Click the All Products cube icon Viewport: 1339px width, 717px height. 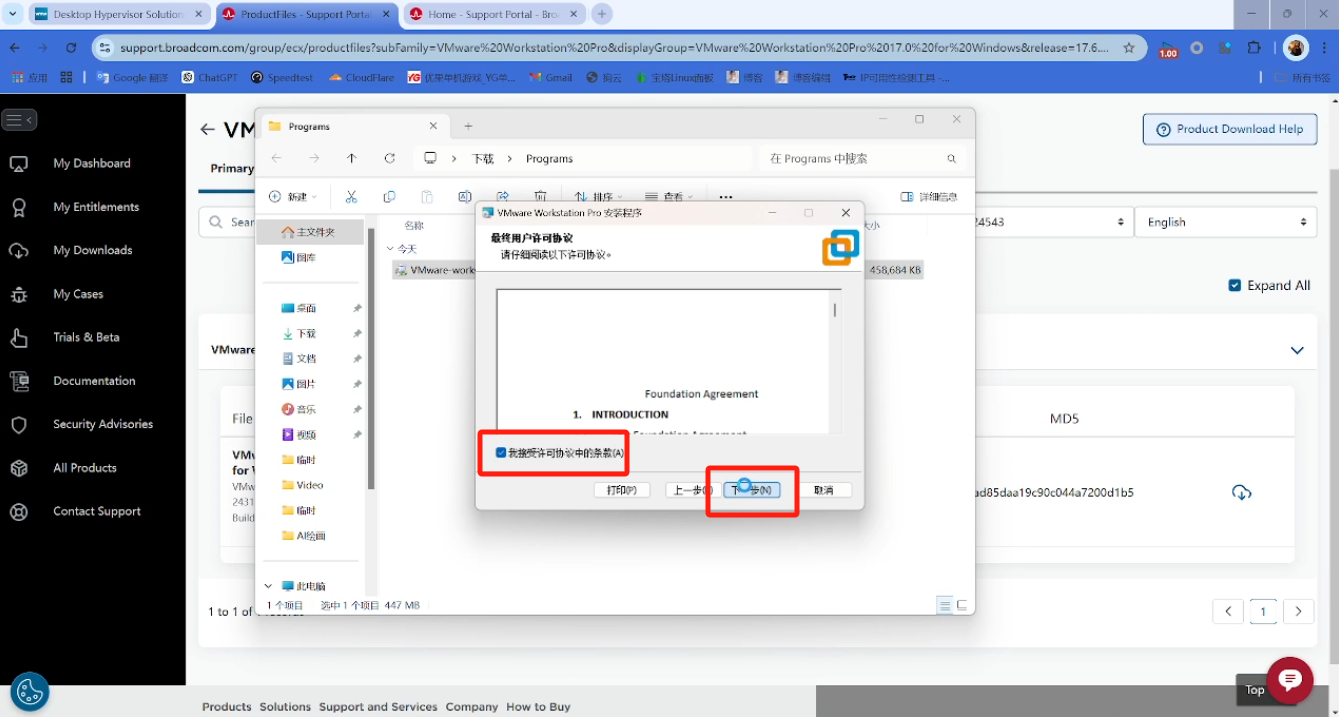18,468
